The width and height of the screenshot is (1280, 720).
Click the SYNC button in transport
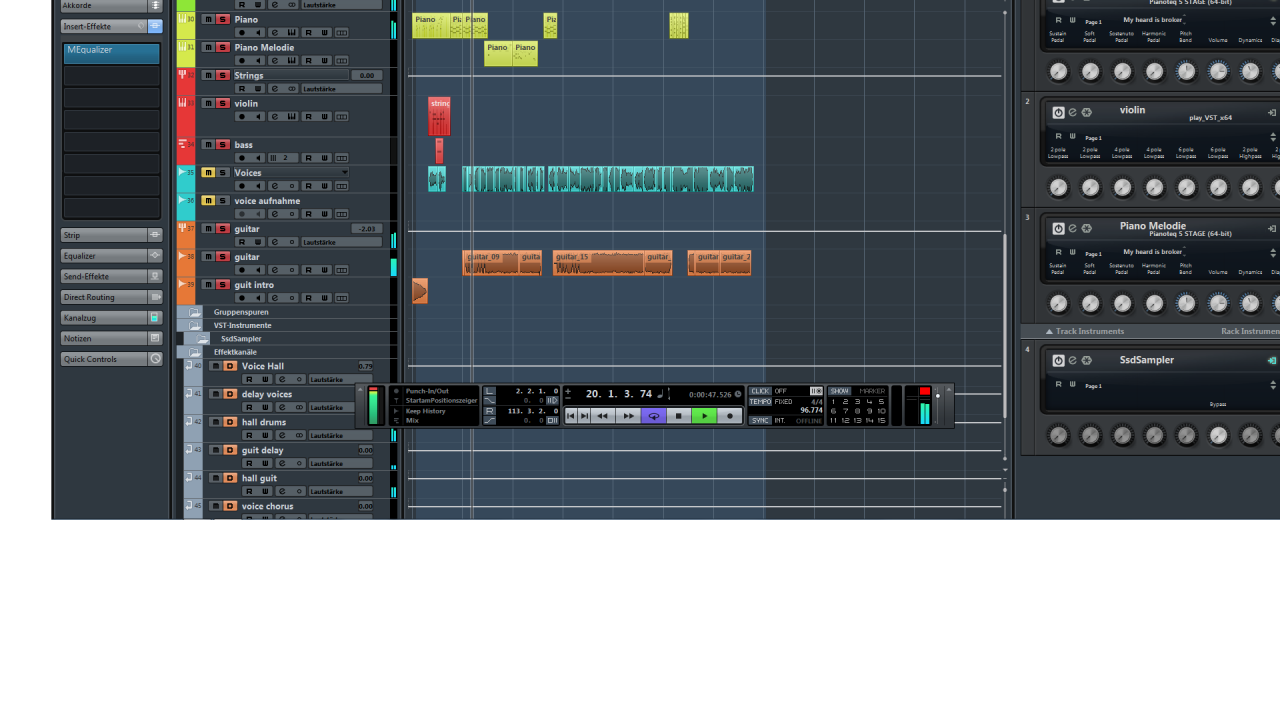(x=760, y=420)
